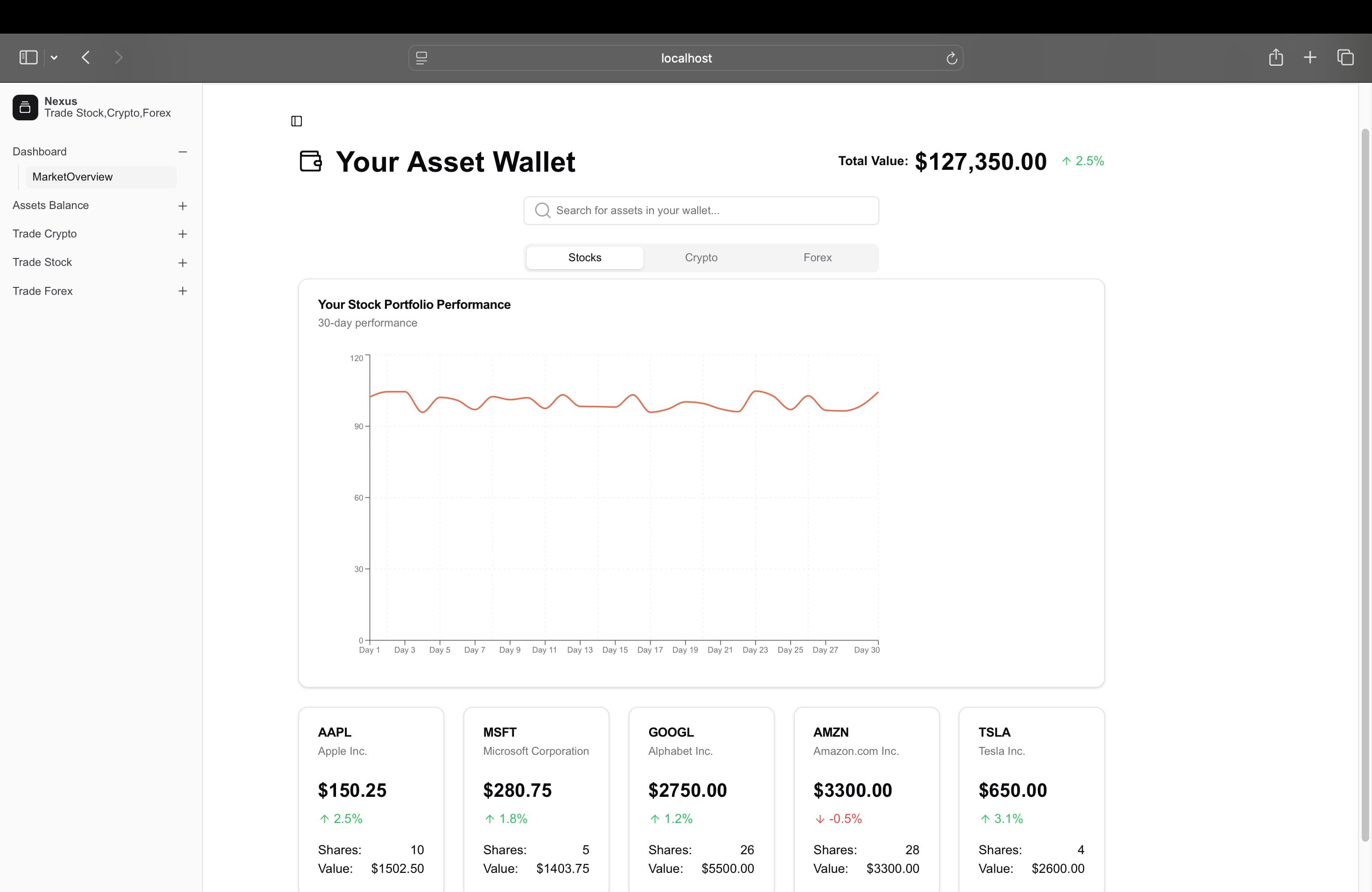Viewport: 1372px width, 892px height.
Task: Click the wallet icon beside page title
Action: (x=311, y=161)
